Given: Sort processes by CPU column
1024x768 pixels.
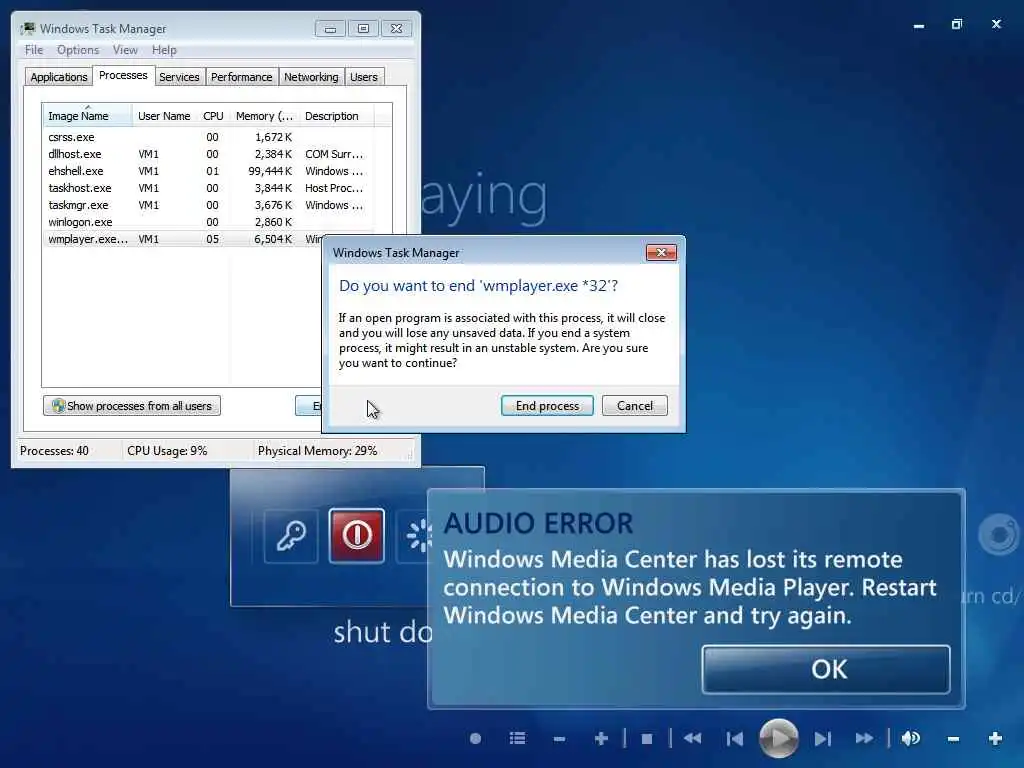Looking at the screenshot, I should [x=214, y=116].
